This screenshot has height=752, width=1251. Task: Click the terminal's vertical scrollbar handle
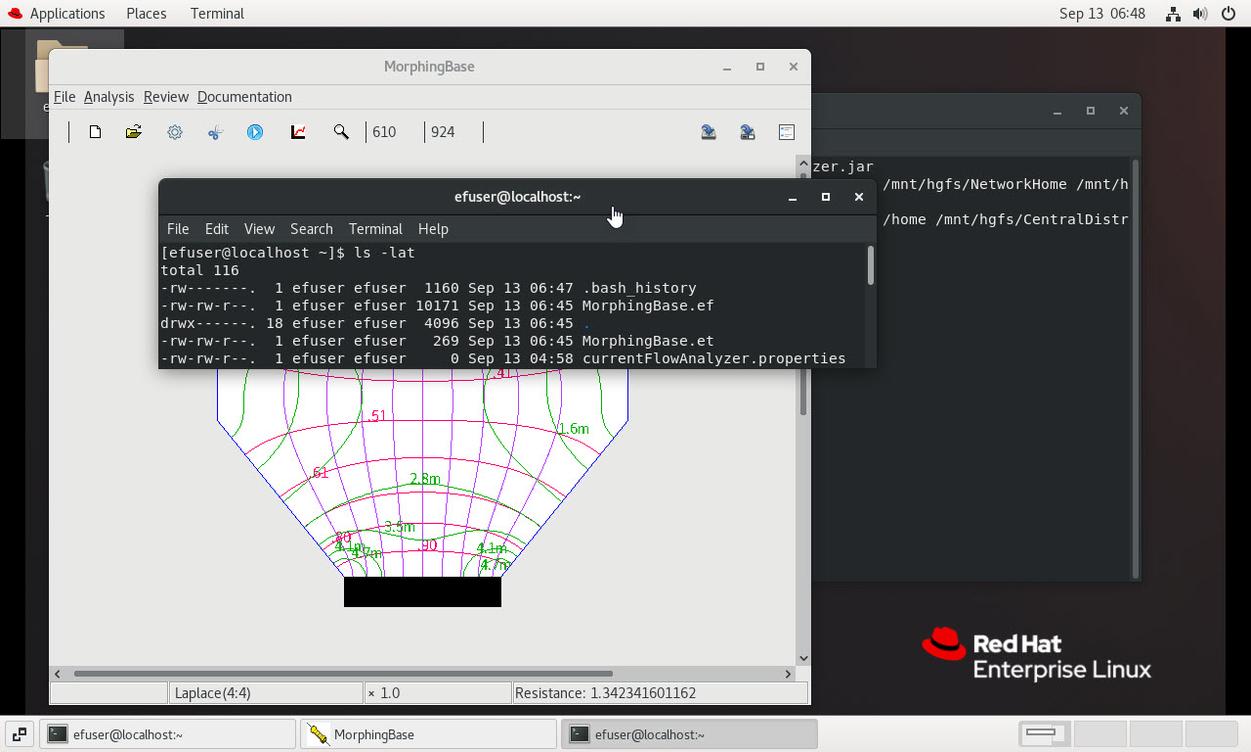[x=870, y=266]
